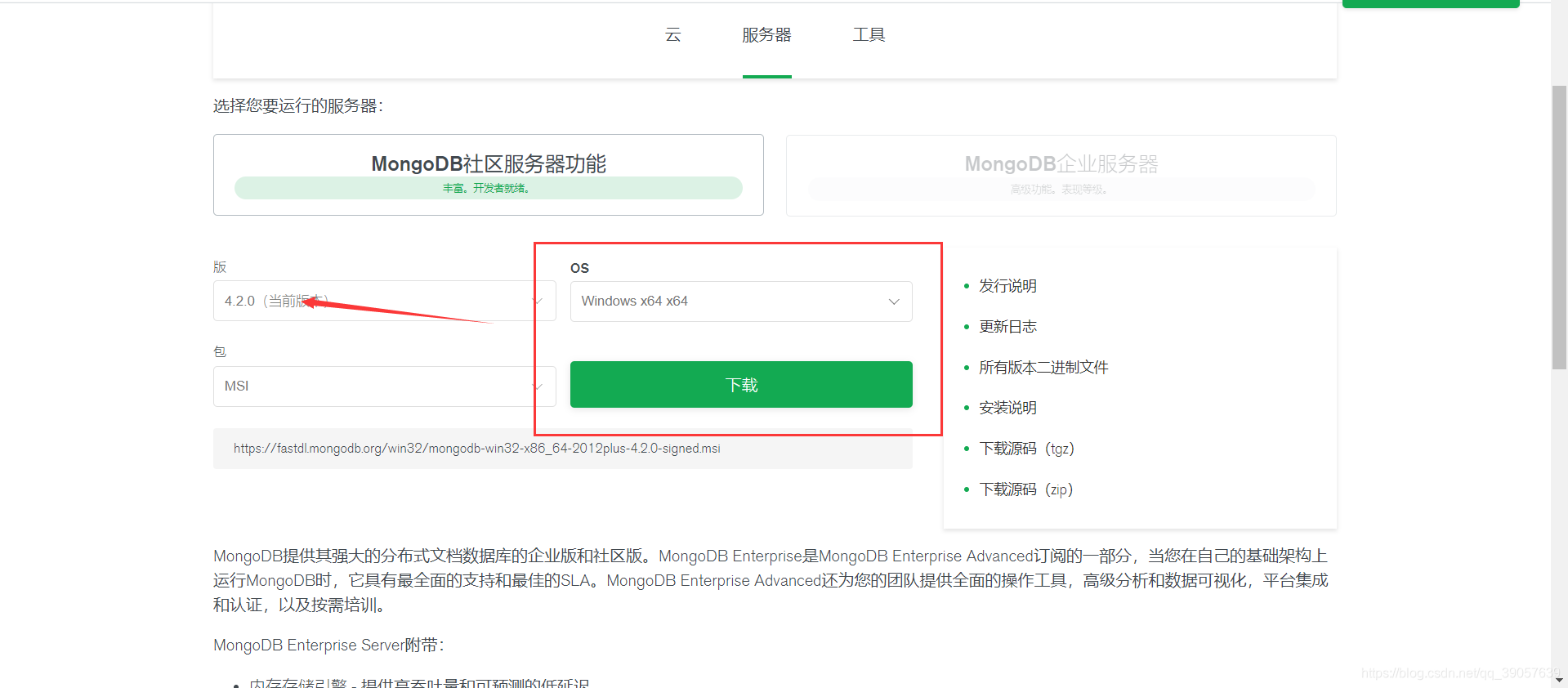Open the 工具 tab
1568x688 pixels.
(869, 35)
